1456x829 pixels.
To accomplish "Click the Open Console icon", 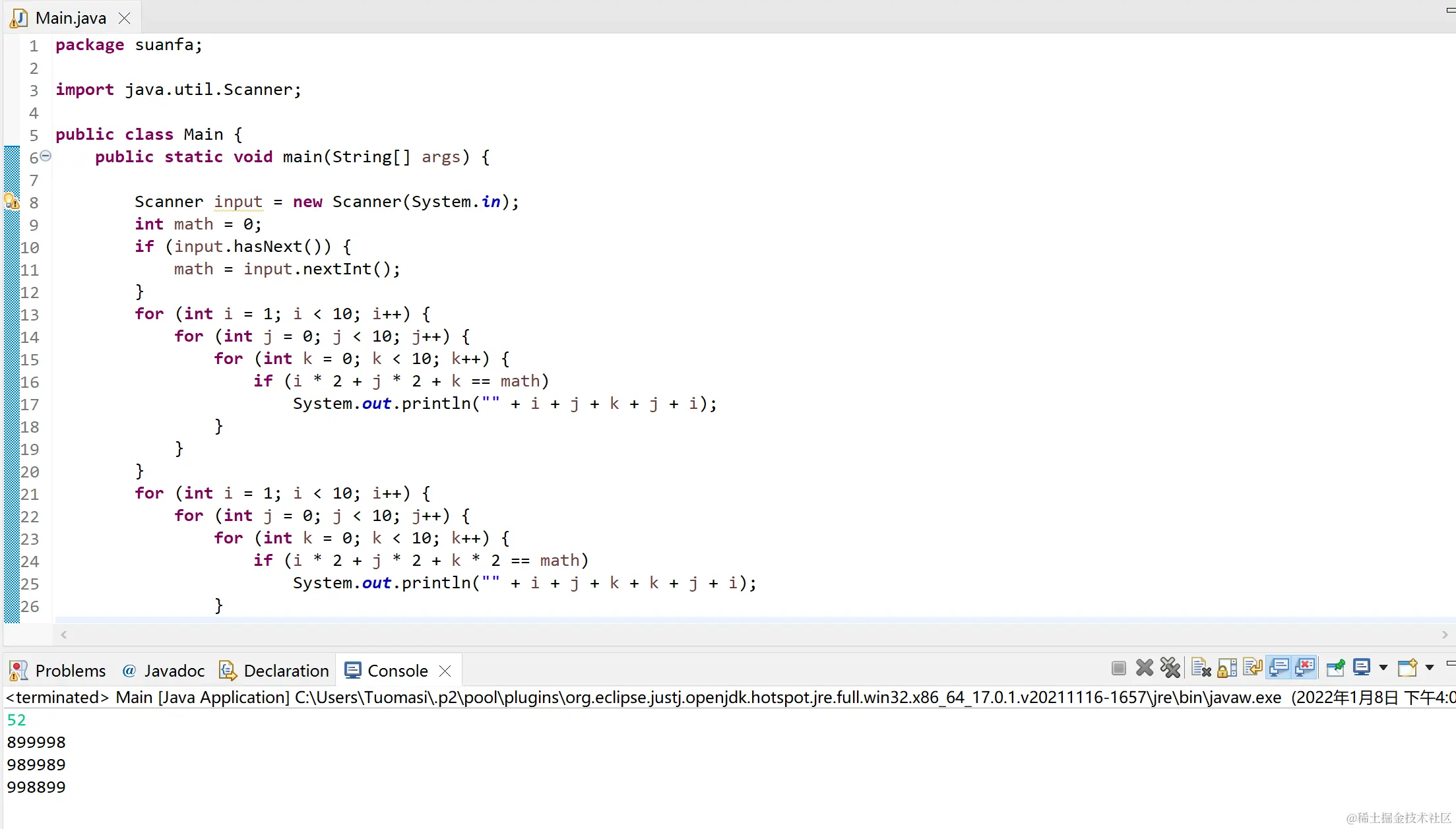I will [1407, 668].
